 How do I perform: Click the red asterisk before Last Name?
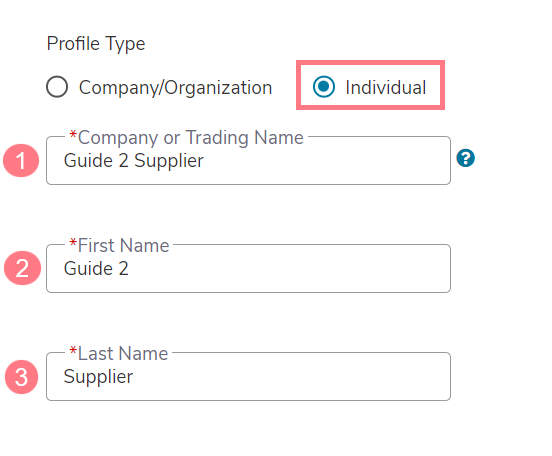[x=73, y=350]
